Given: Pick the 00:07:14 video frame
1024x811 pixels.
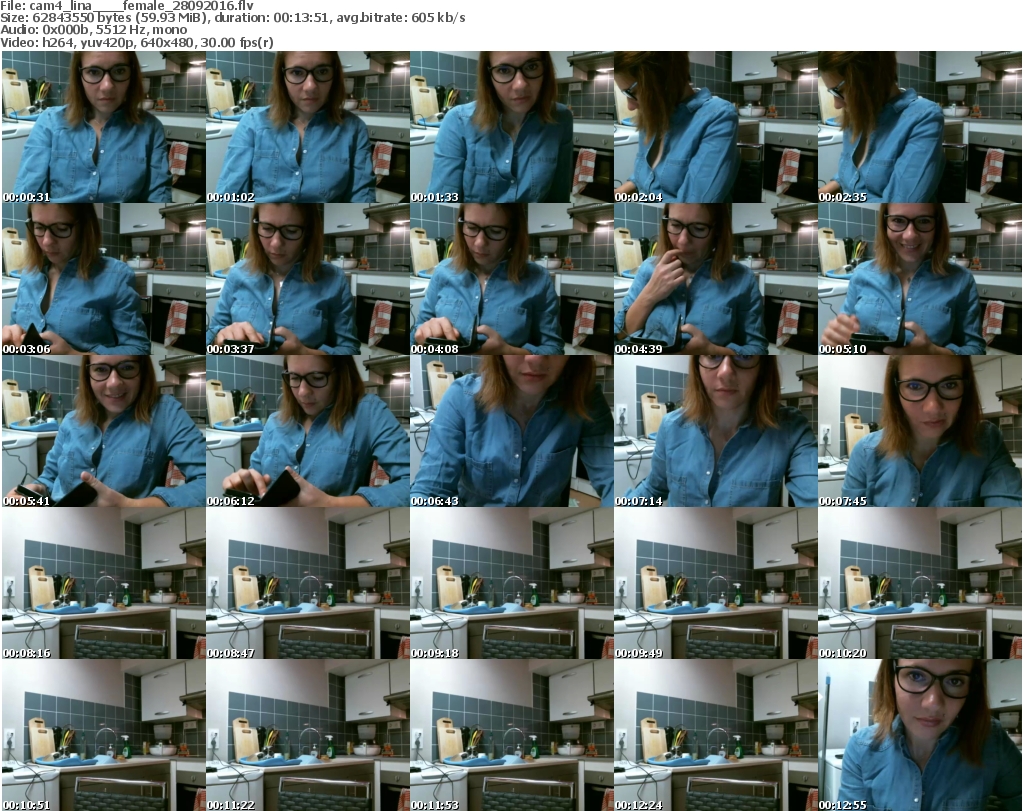Looking at the screenshot, I should click(x=716, y=431).
